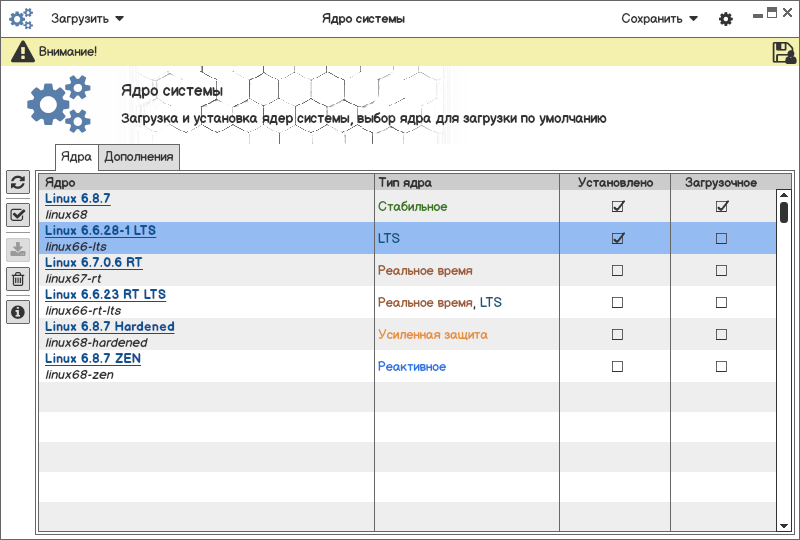
Task: Click the trash delete kernel icon
Action: click(17, 280)
